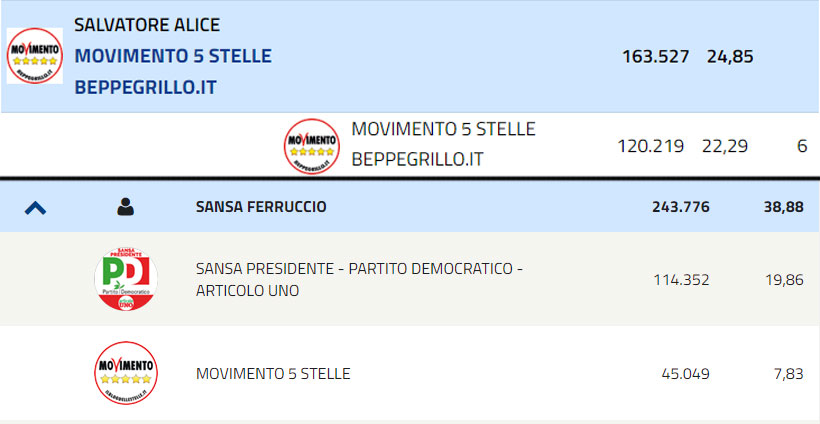
Task: Click the 163.527 vote count
Action: [x=656, y=56]
